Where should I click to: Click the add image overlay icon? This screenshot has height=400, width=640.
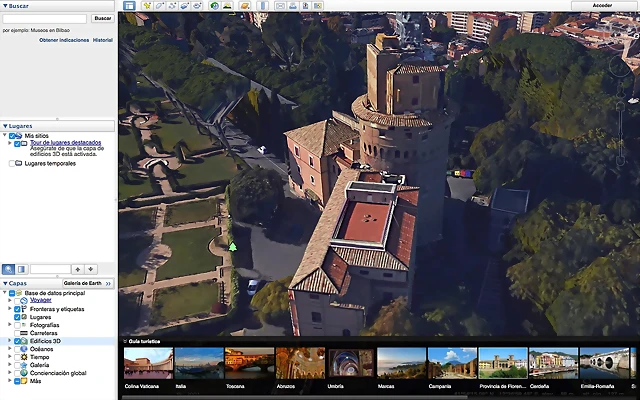pos(184,6)
